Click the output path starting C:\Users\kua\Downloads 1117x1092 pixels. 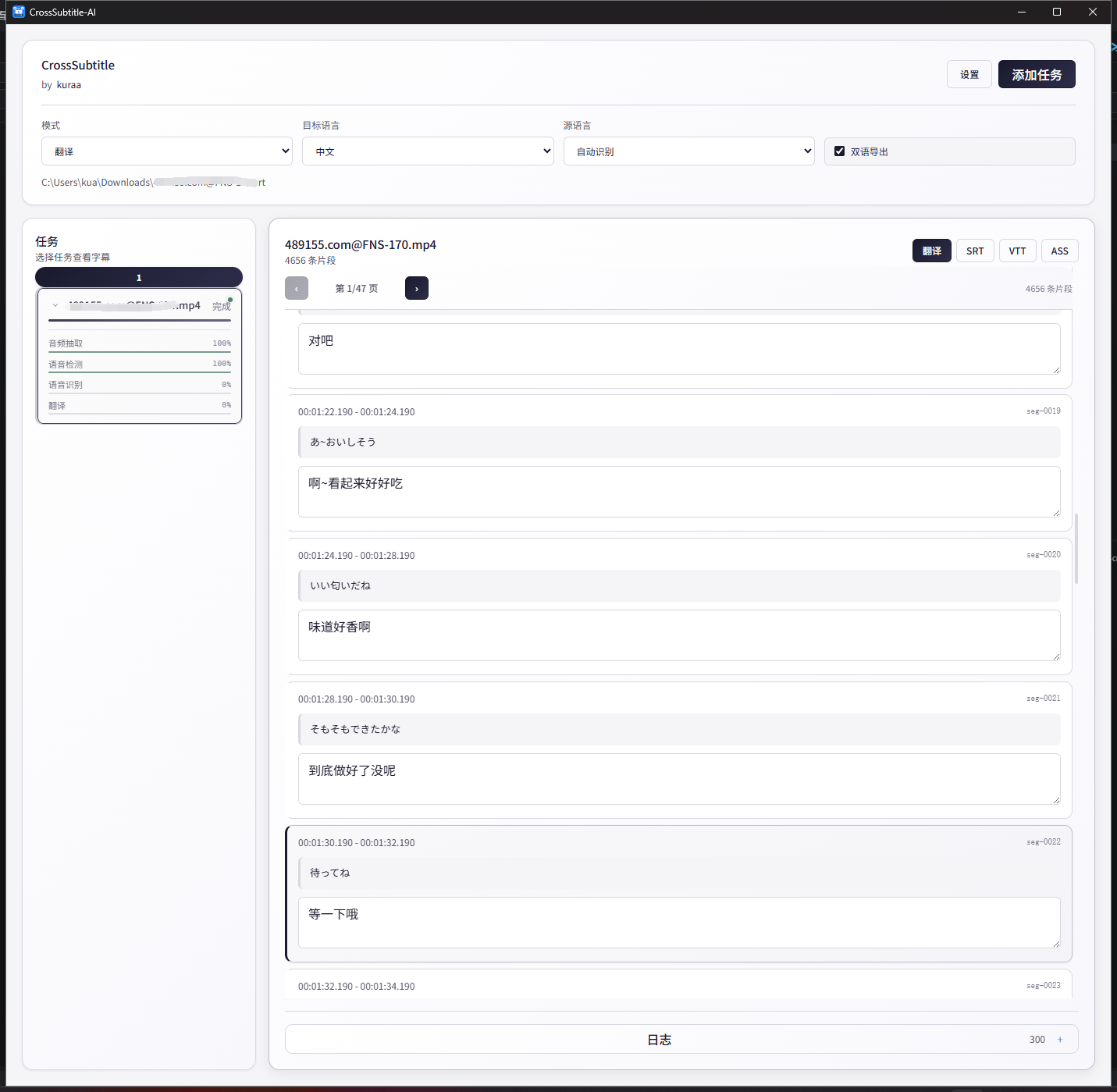[153, 182]
